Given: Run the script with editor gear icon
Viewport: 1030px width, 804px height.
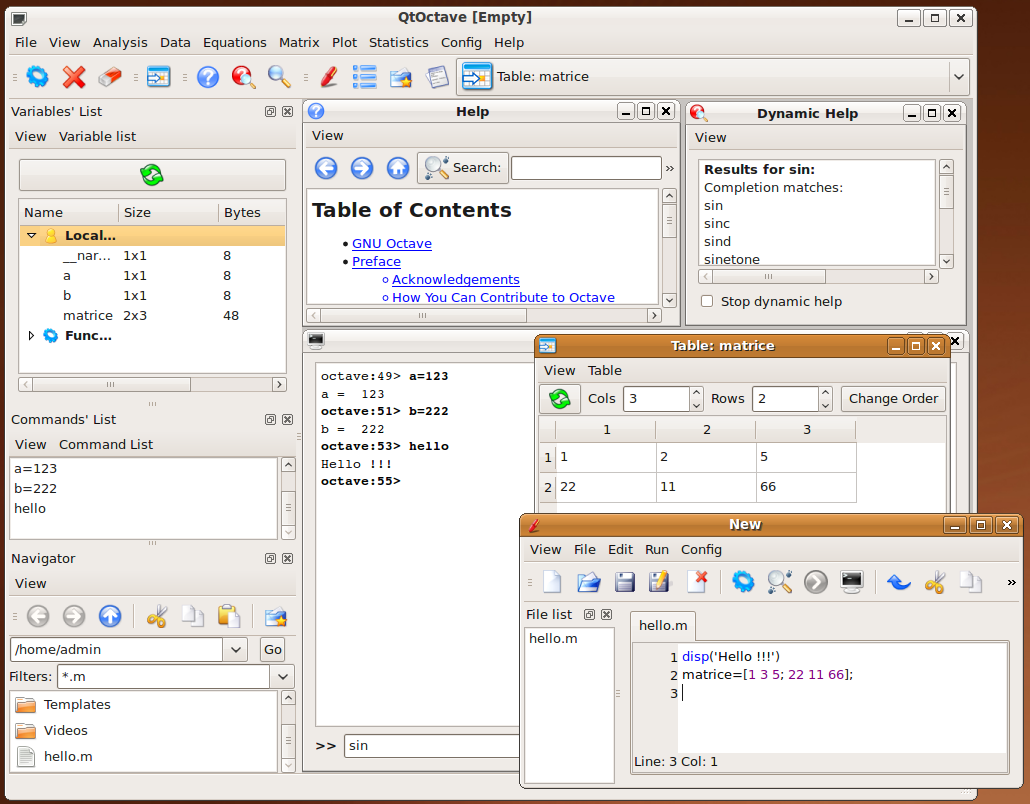Looking at the screenshot, I should pos(743,581).
